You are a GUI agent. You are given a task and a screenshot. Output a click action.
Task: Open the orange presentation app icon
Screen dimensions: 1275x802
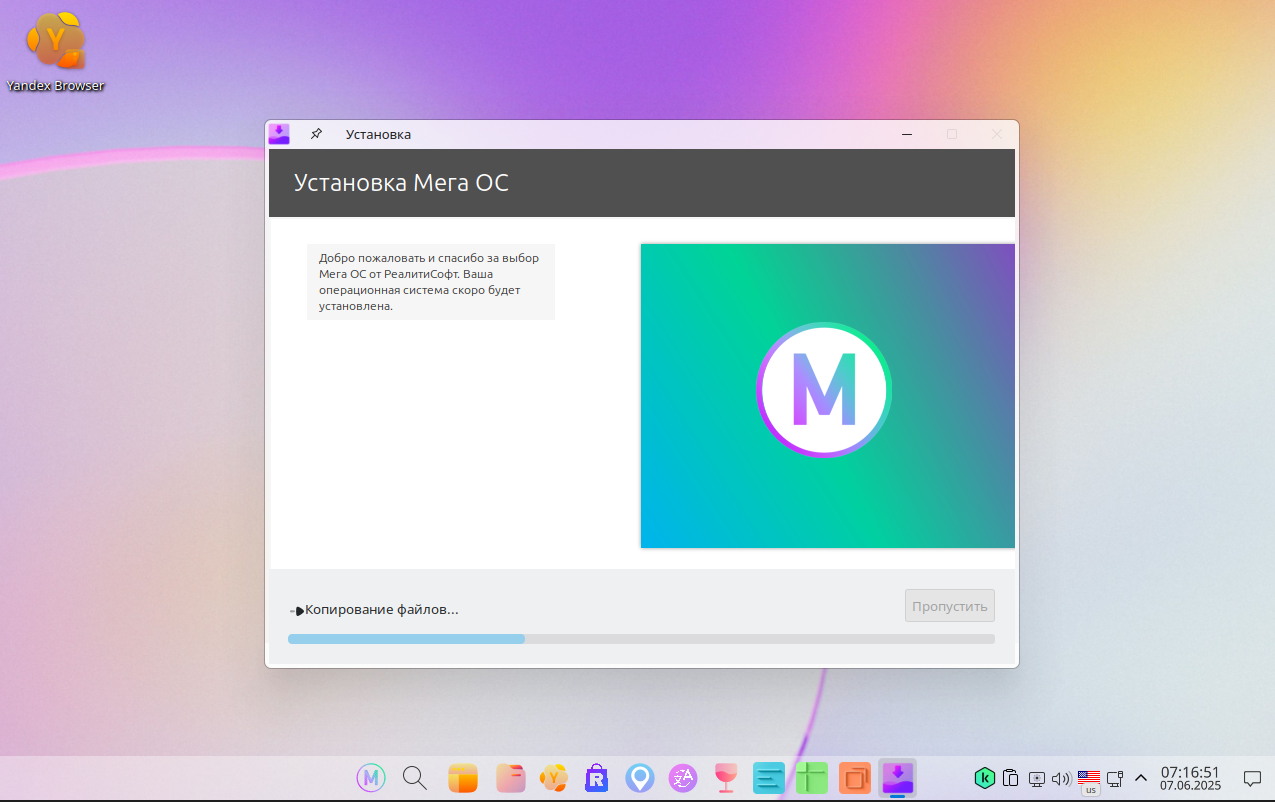click(x=855, y=777)
